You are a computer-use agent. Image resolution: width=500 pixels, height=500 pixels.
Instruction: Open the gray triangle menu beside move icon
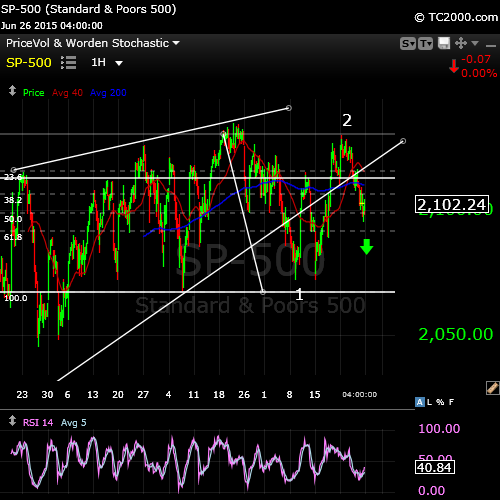click(475, 43)
